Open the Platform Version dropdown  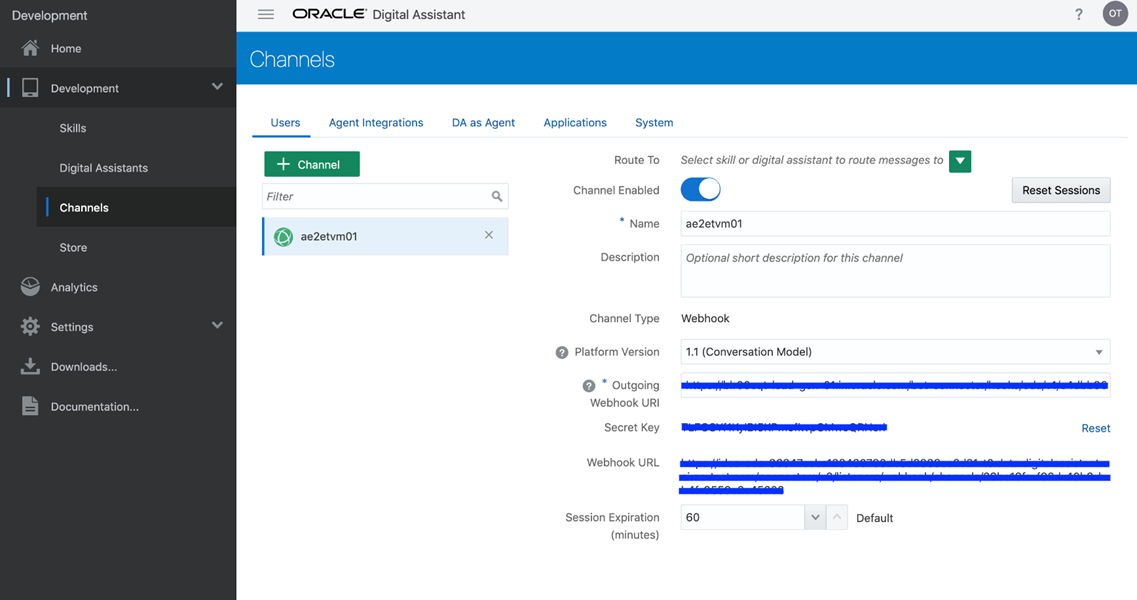tap(1099, 352)
